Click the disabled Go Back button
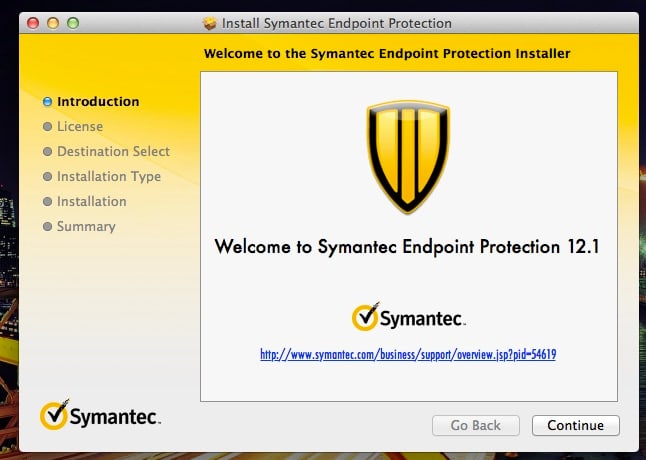This screenshot has width=646, height=460. point(476,425)
